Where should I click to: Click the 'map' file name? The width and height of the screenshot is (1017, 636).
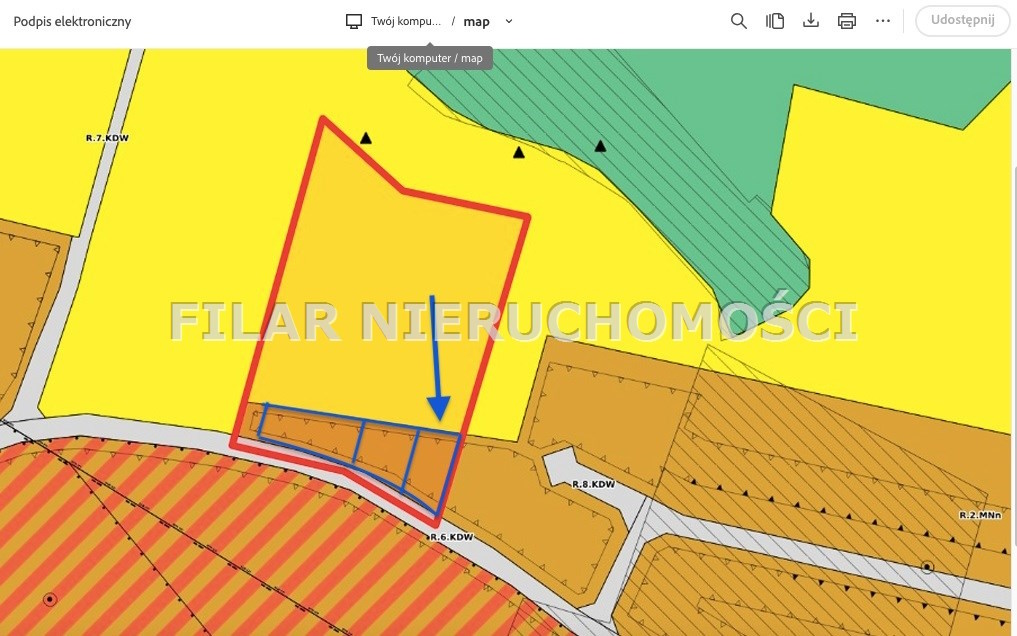[x=476, y=21]
